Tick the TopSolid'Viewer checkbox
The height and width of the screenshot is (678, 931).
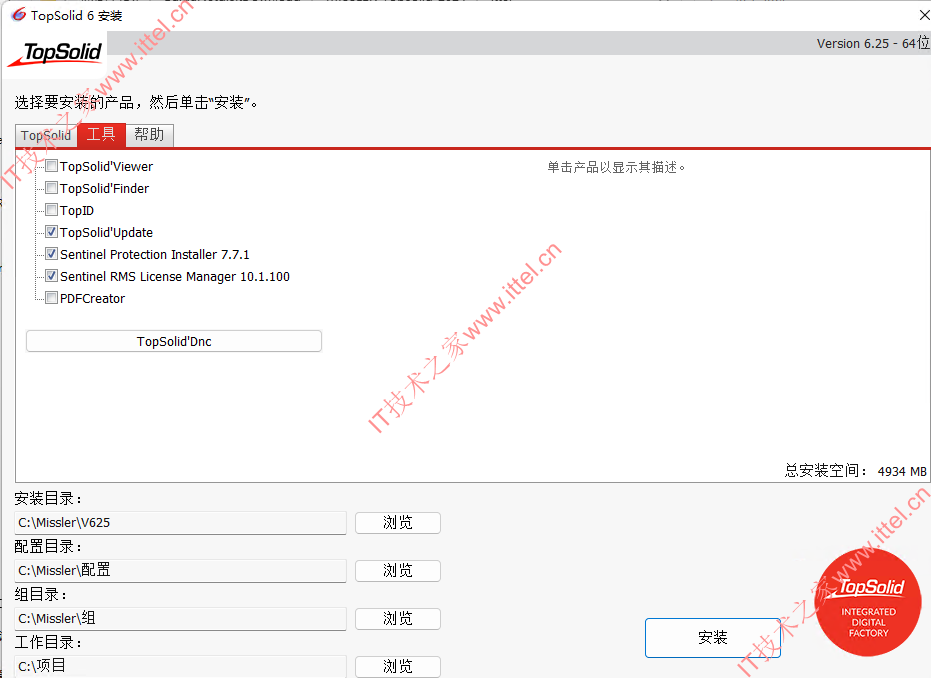pyautogui.click(x=52, y=166)
